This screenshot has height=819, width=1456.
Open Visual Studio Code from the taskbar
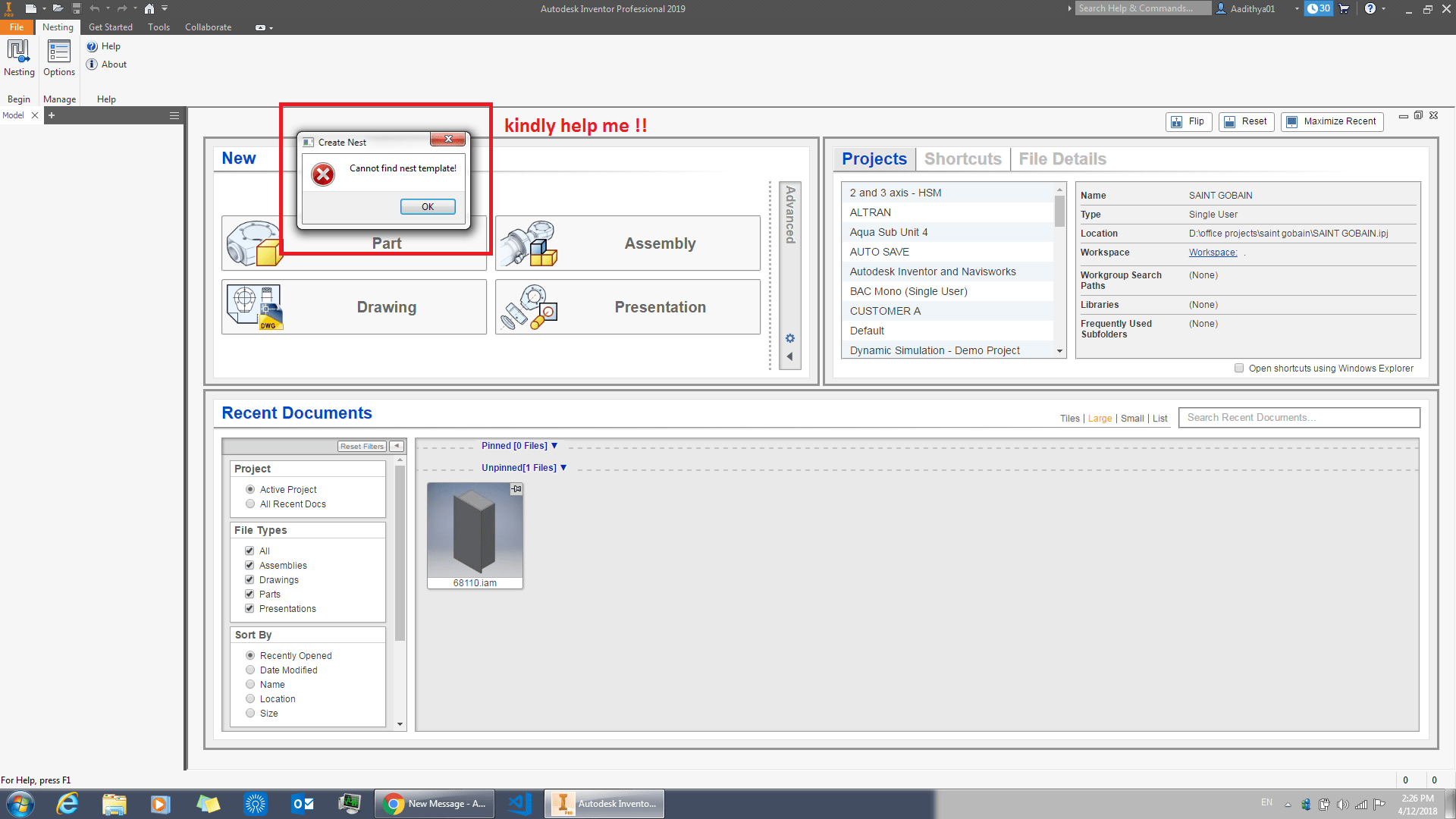click(x=520, y=804)
